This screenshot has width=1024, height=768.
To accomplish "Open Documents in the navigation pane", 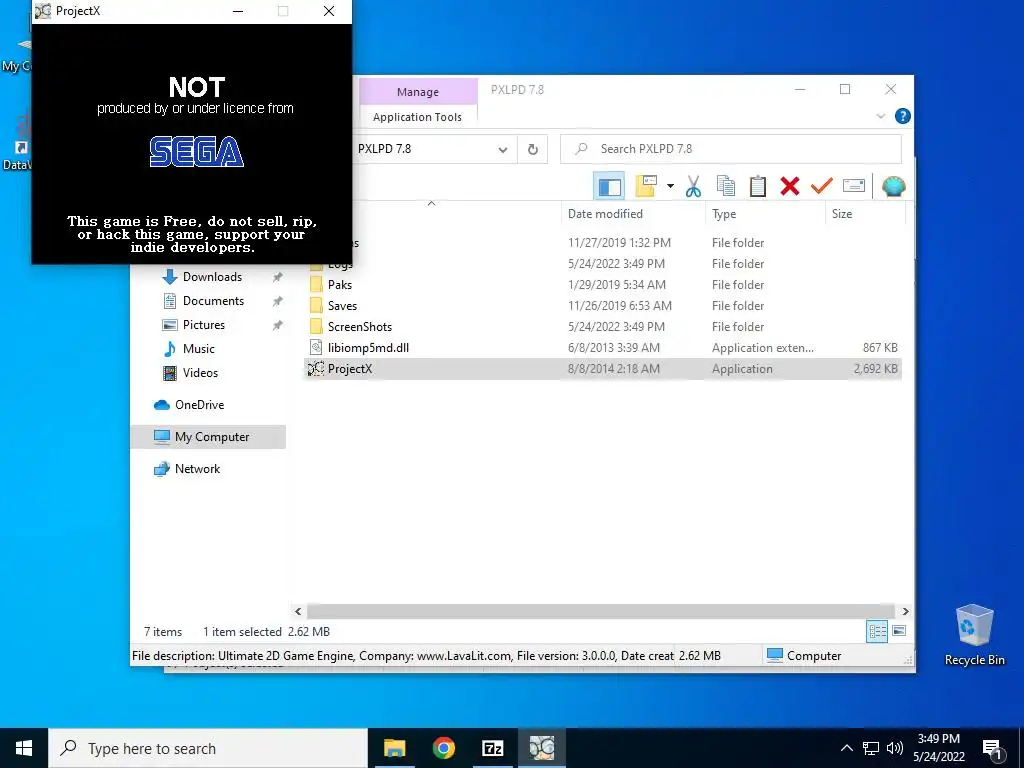I will click(214, 301).
